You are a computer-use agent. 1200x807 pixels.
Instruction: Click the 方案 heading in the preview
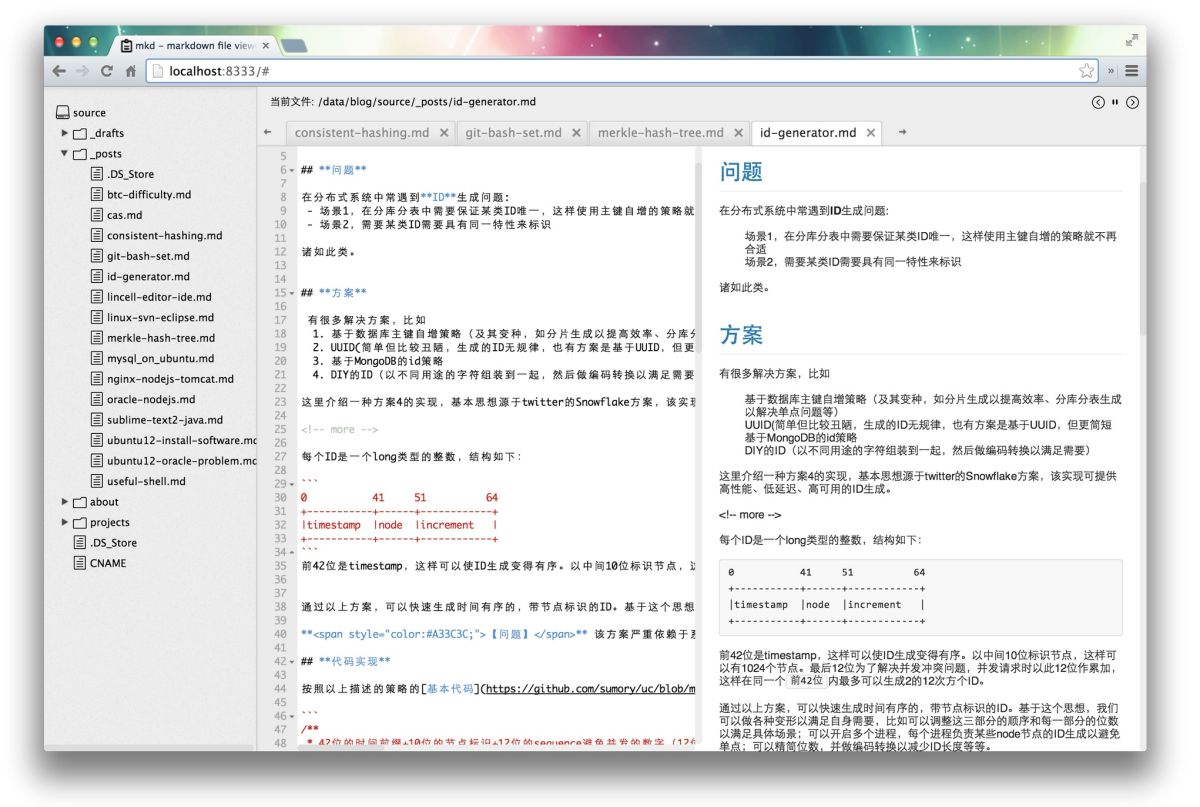[741, 335]
